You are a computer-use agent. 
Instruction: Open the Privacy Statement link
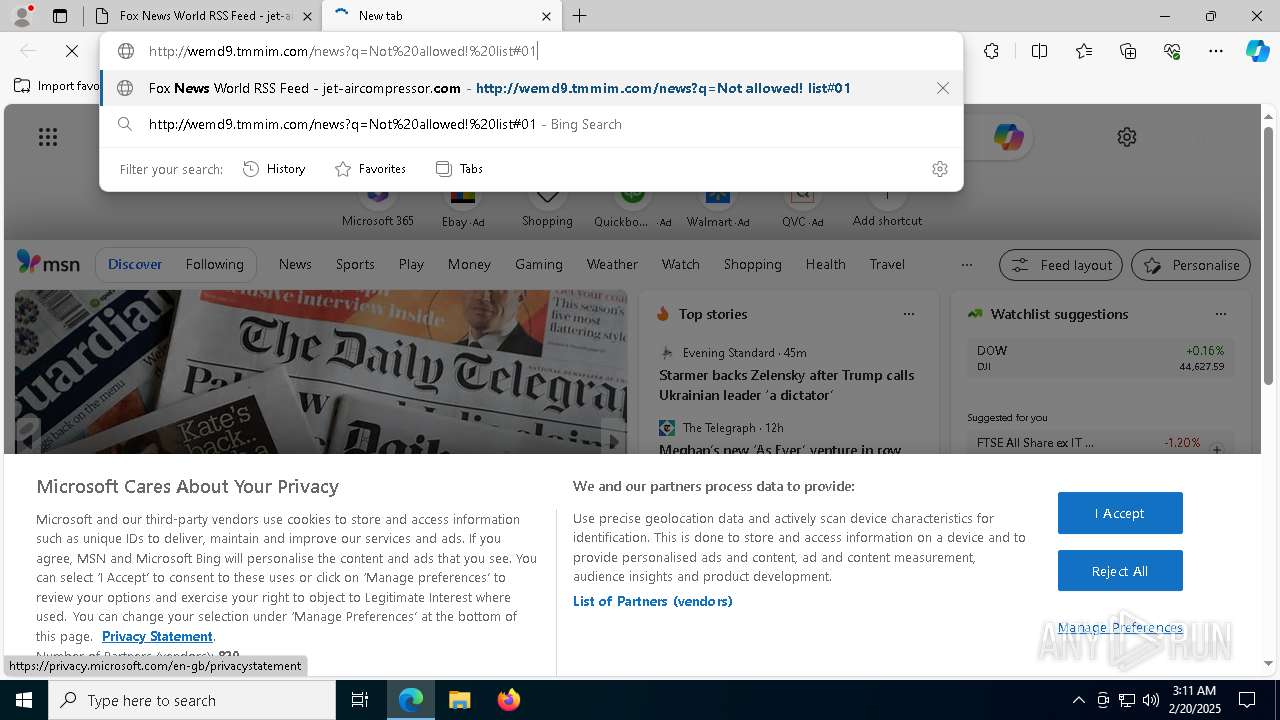[x=157, y=636]
